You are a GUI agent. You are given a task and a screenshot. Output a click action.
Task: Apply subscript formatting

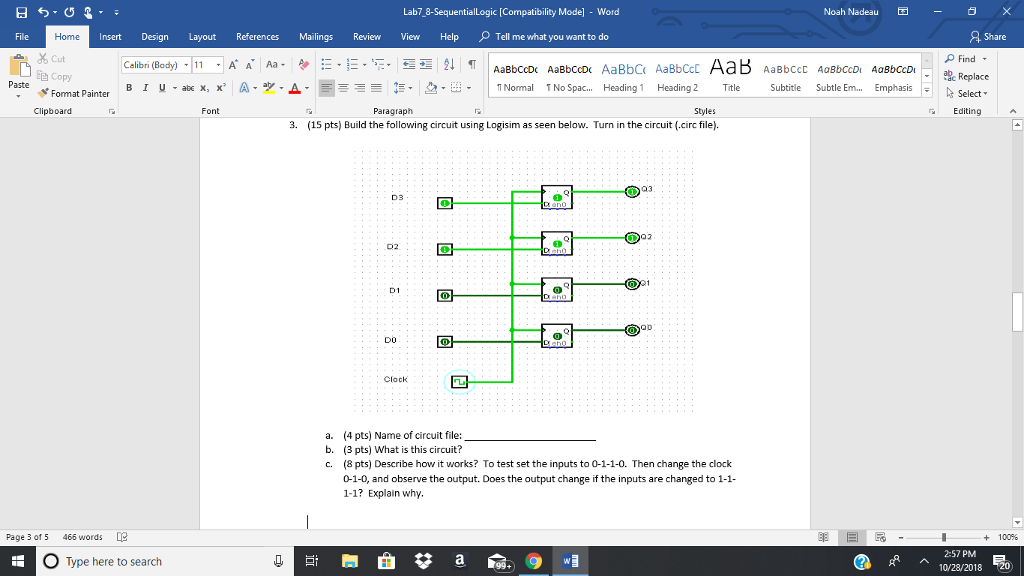[204, 88]
